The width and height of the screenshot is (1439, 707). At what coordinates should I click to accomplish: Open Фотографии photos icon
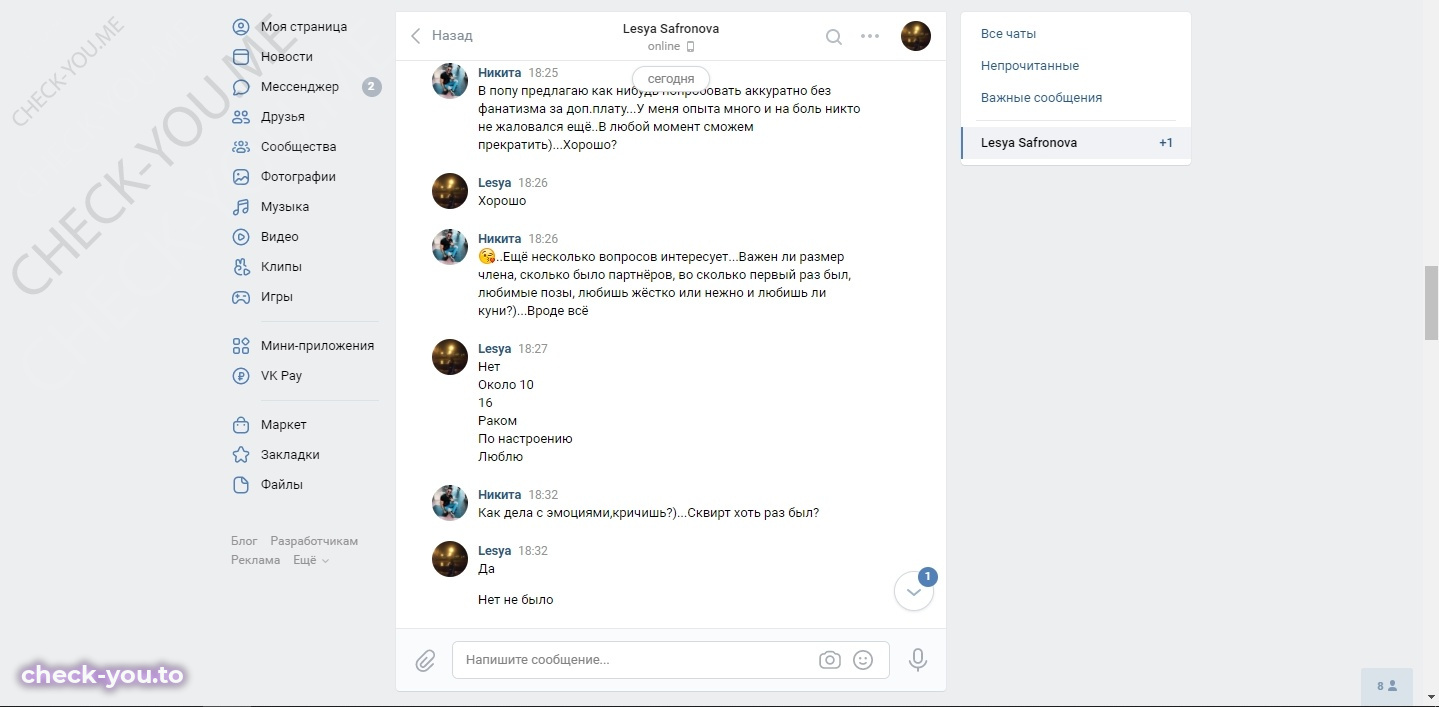click(241, 177)
